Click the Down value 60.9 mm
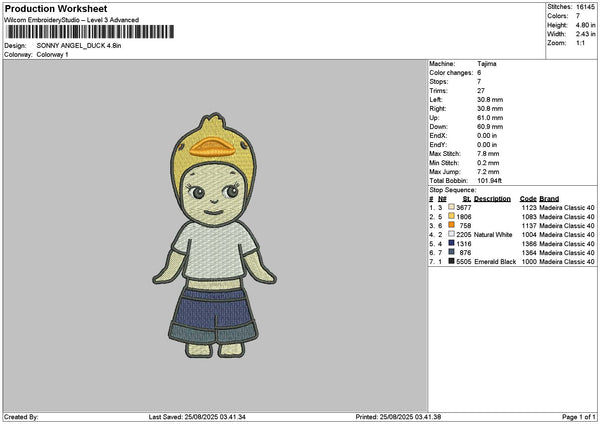 [490, 127]
